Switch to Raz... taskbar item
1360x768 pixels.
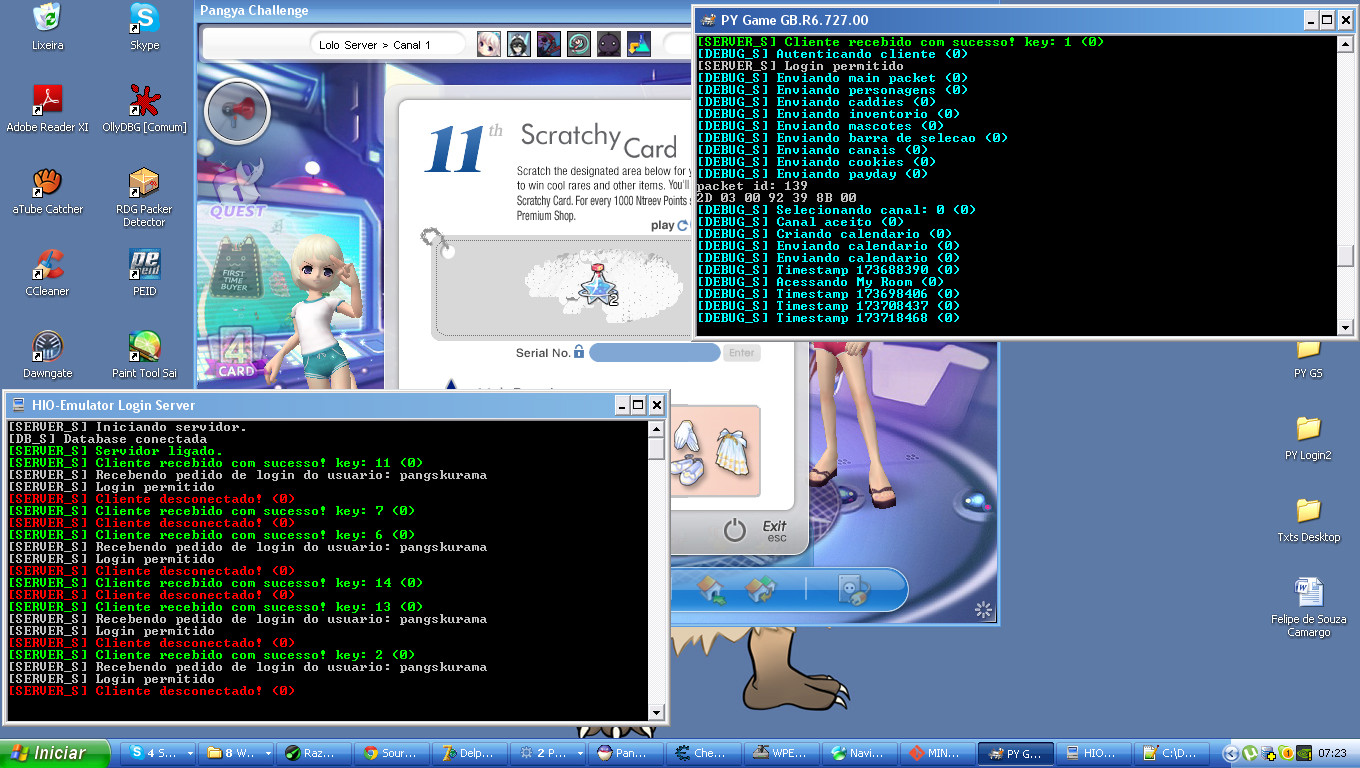315,754
